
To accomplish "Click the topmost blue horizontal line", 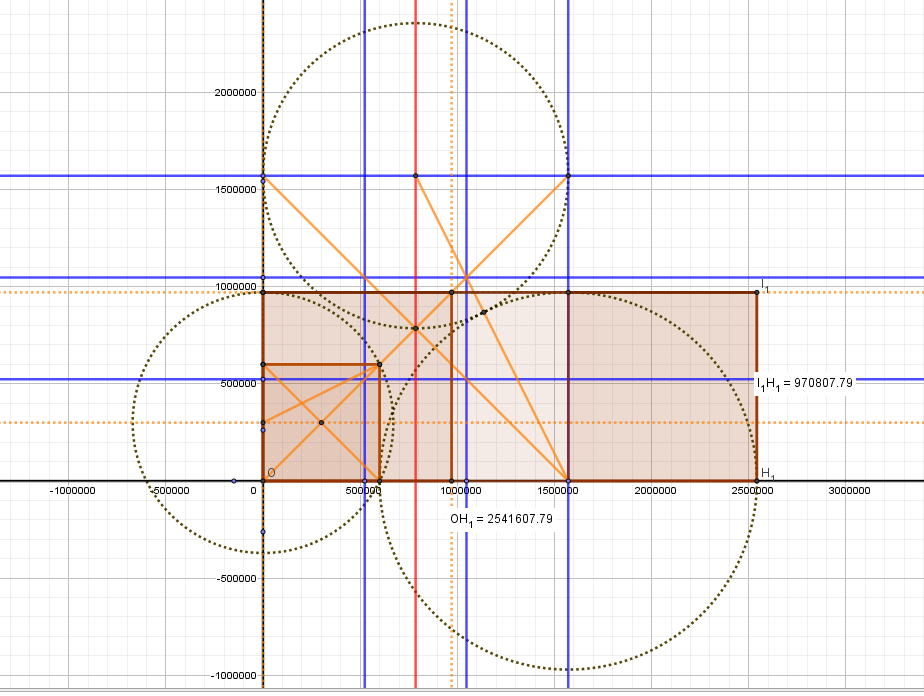I will [x=700, y=176].
